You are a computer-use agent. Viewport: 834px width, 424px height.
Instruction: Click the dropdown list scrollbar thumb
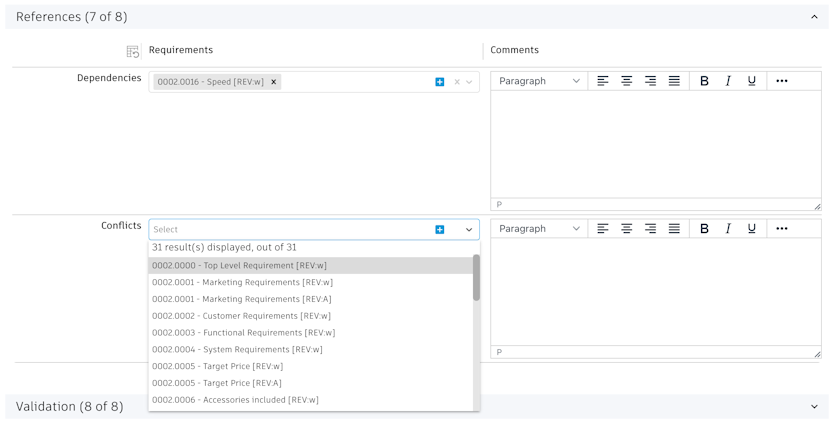476,278
